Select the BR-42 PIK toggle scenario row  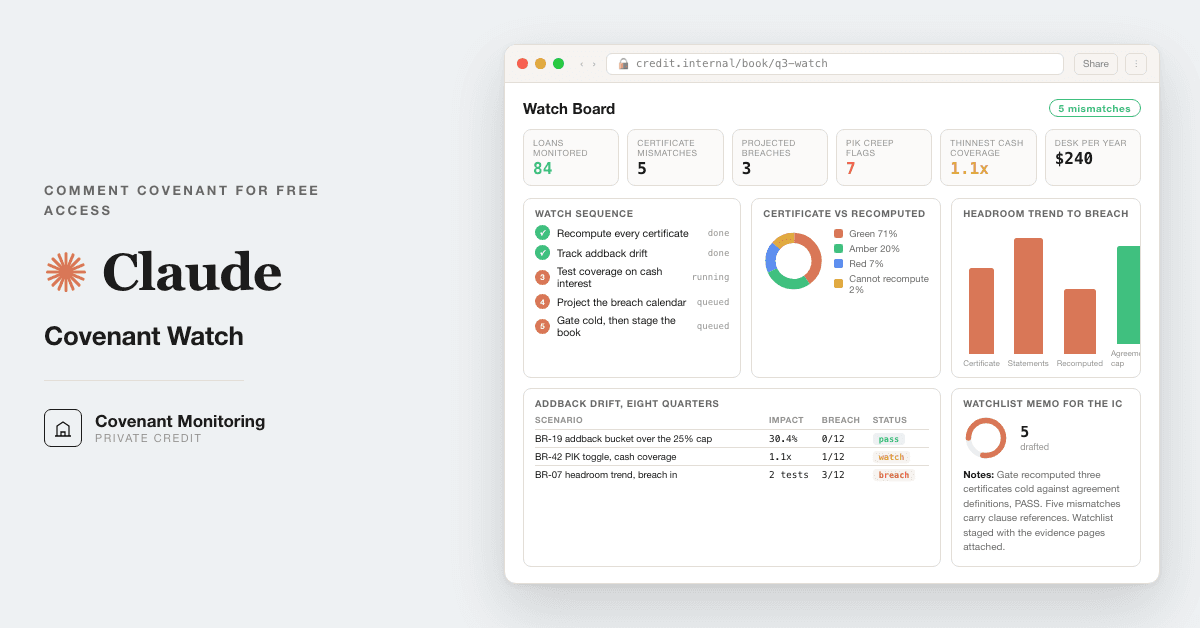[732, 457]
